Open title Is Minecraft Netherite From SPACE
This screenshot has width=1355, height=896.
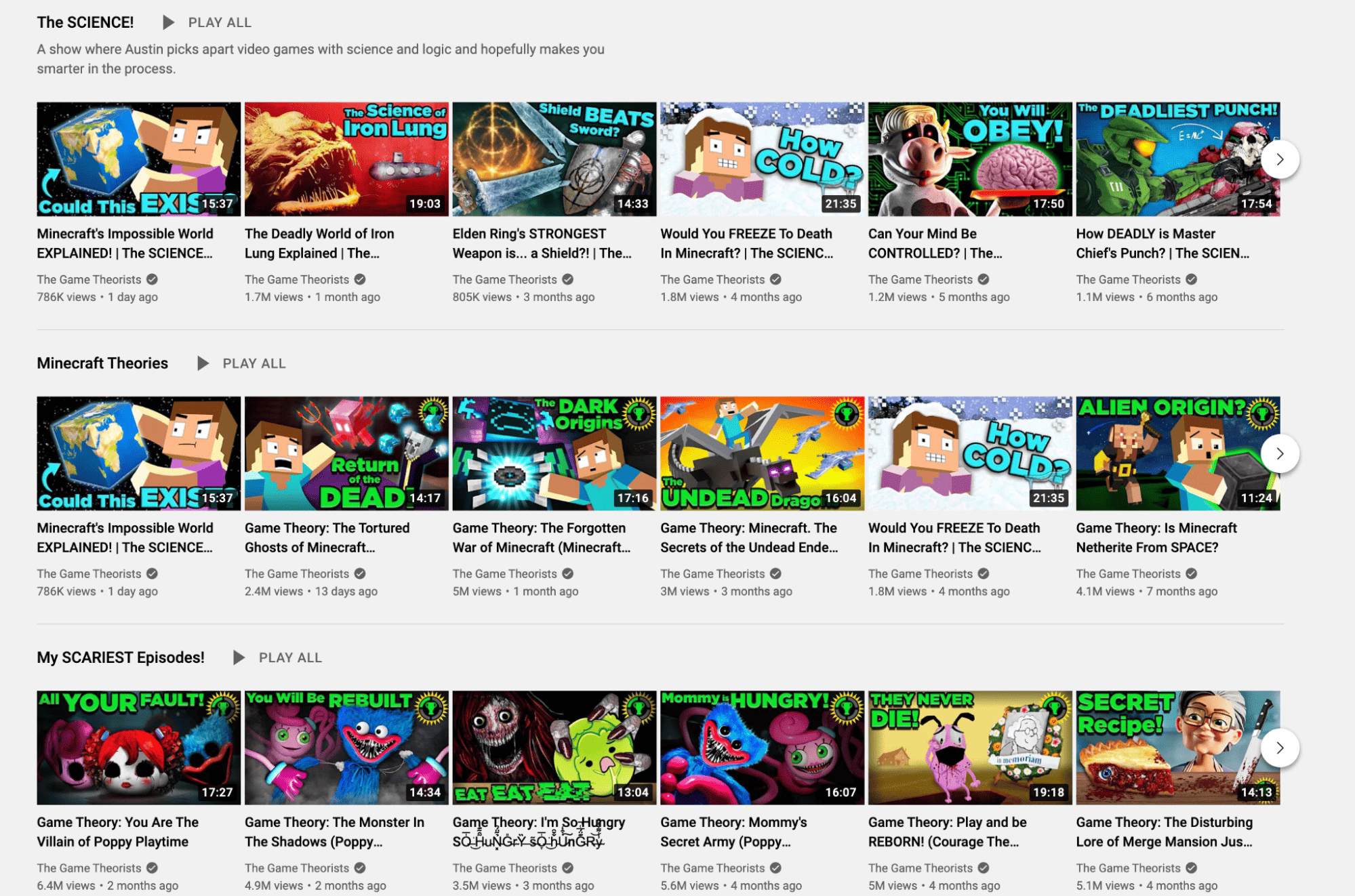point(1157,537)
